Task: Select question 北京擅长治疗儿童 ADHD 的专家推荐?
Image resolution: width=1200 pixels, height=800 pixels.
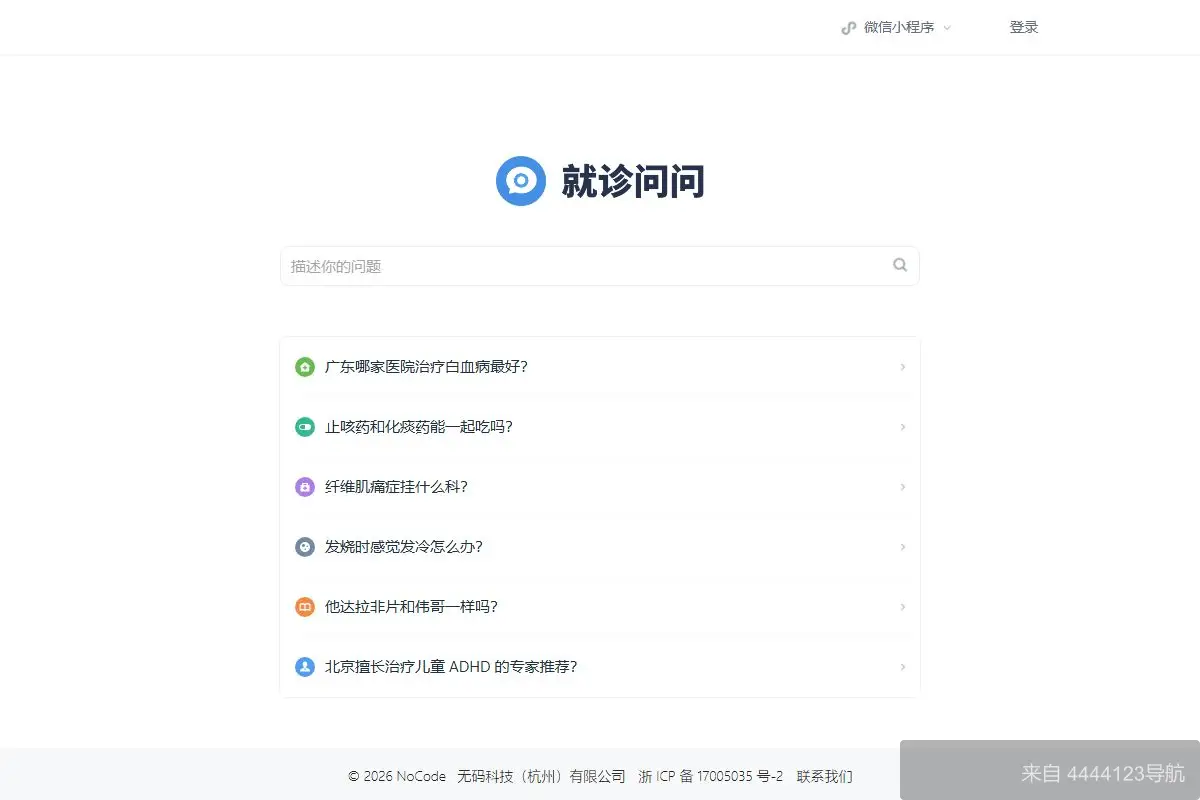Action: click(x=600, y=667)
